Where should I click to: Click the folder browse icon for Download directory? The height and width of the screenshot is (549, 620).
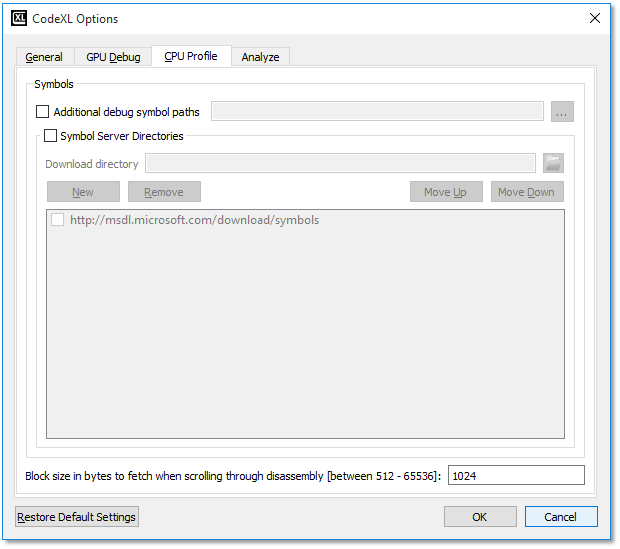(553, 163)
